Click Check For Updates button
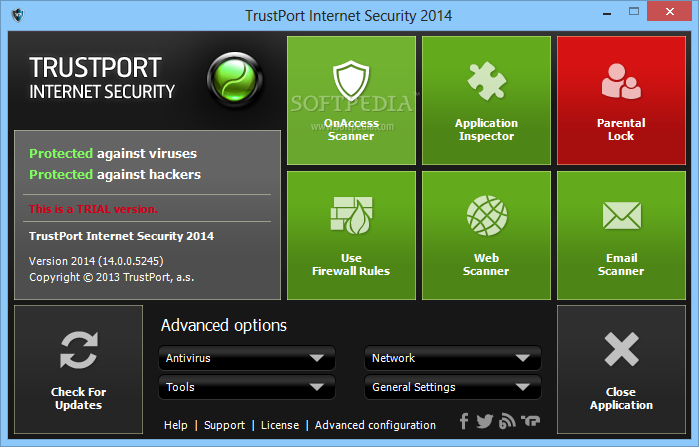This screenshot has width=699, height=447. coord(78,369)
